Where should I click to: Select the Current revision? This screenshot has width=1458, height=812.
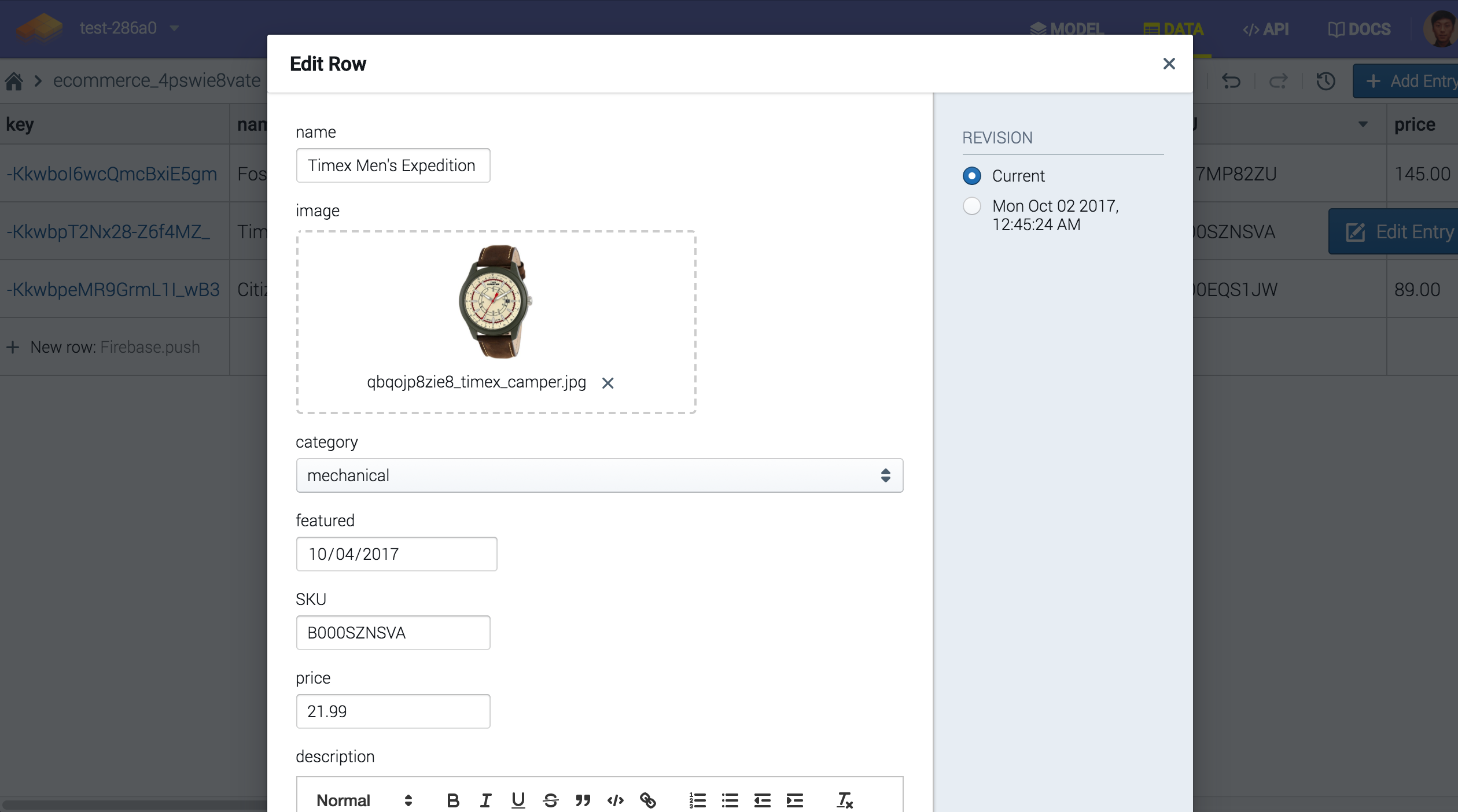[x=972, y=176]
